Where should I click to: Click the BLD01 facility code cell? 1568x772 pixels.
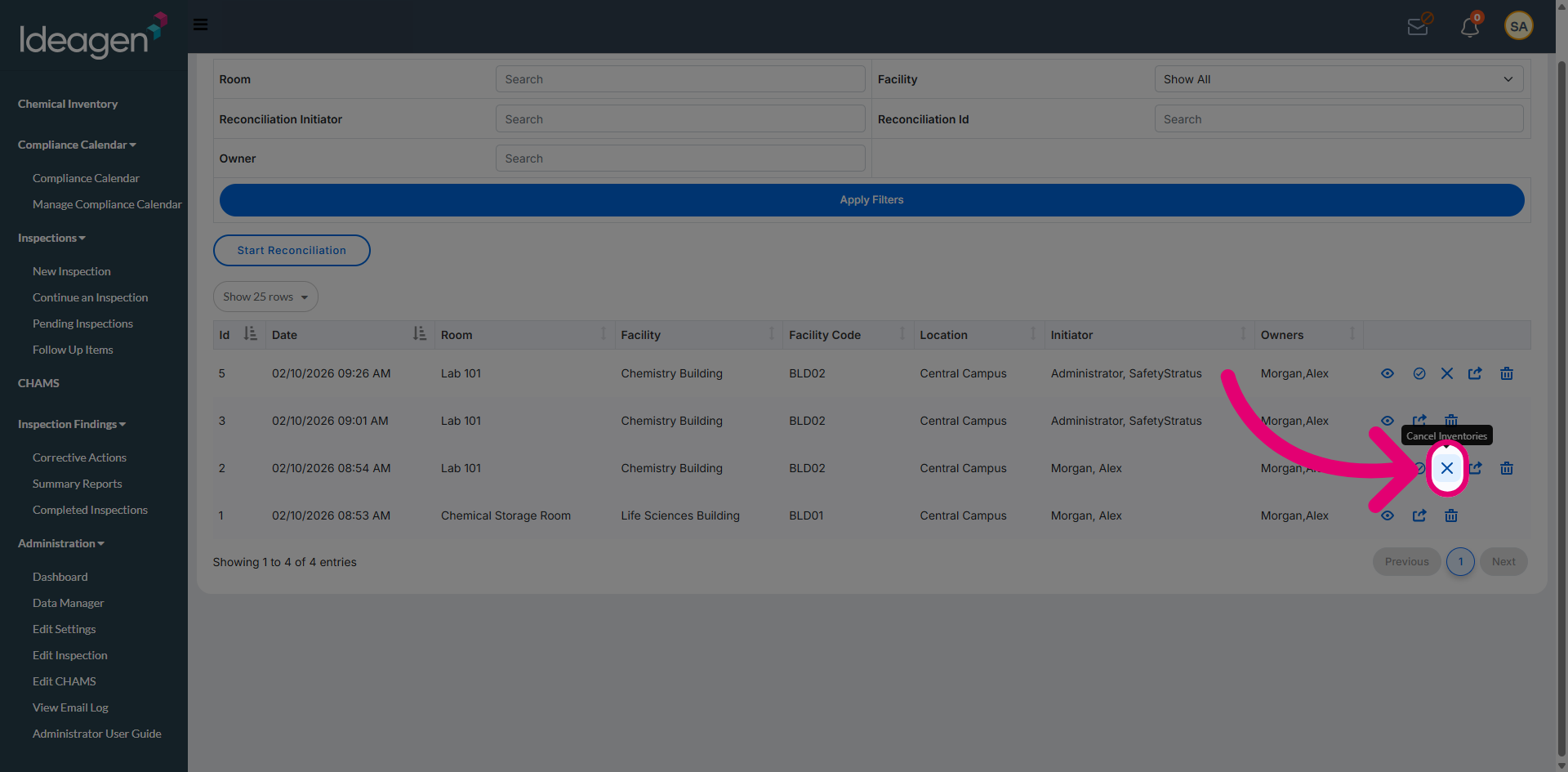point(806,515)
